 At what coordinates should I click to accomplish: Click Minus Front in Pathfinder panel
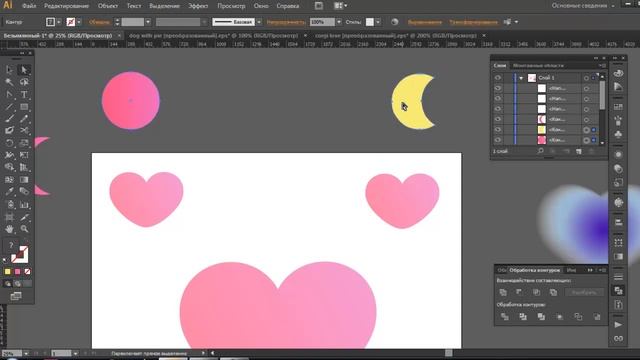pyautogui.click(x=519, y=292)
